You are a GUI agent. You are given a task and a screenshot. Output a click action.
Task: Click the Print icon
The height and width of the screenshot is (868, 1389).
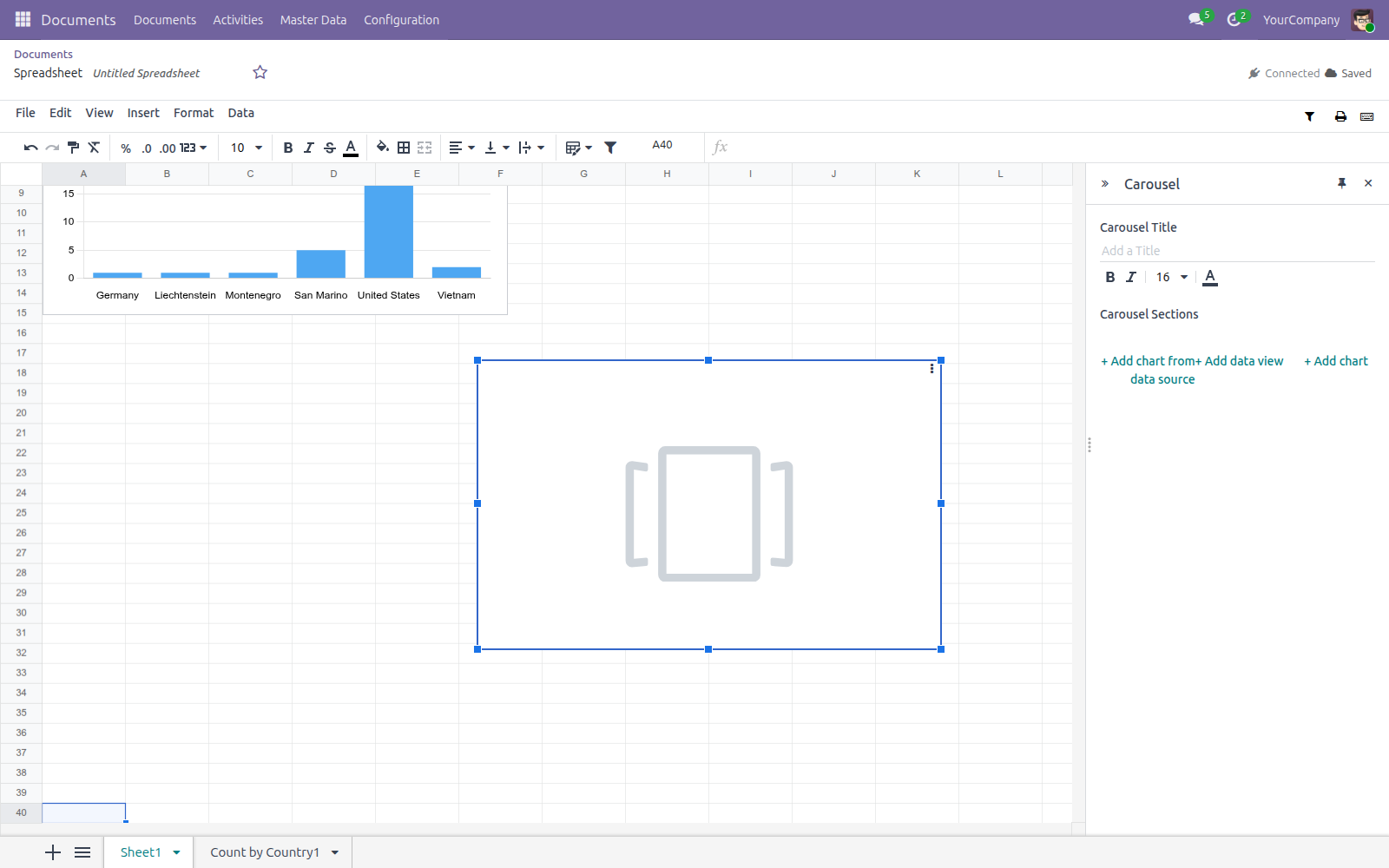(1340, 116)
